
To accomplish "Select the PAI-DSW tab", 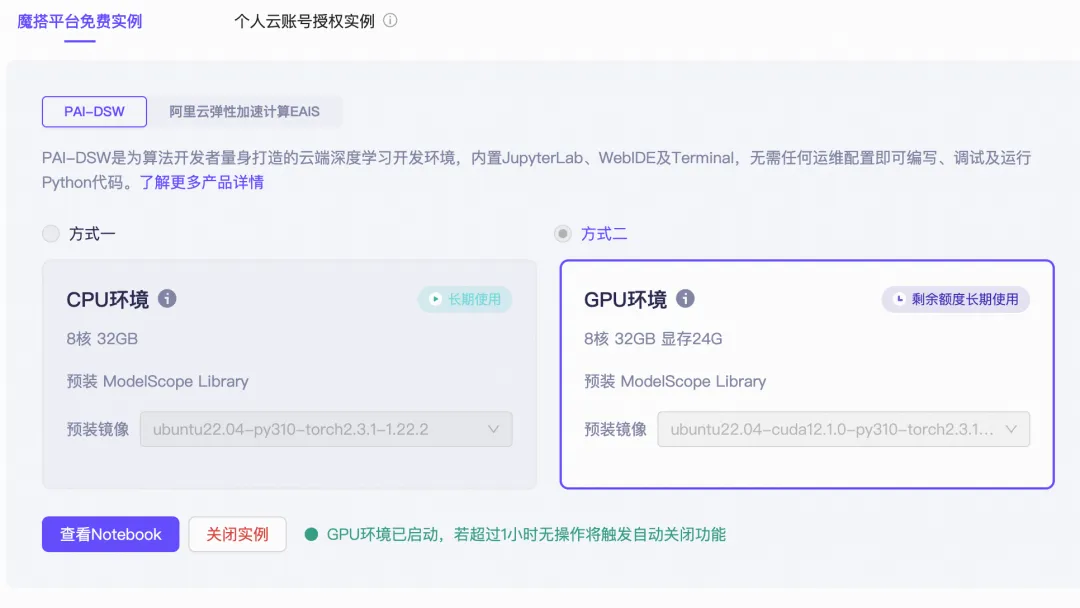I will point(94,112).
